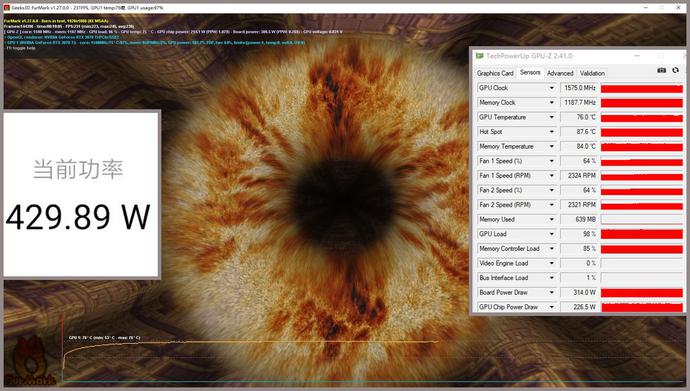
Task: Minimize the GPU-Z window
Action: pos(637,56)
